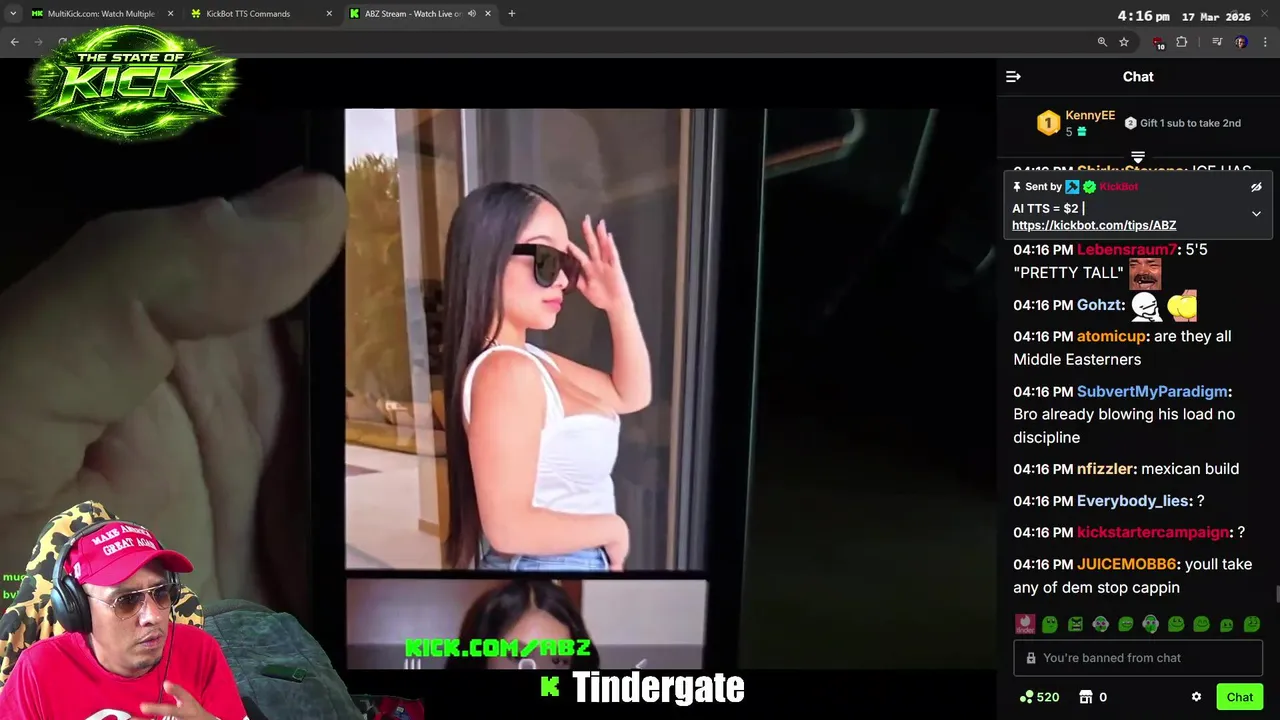Open a new browser tab
Screen dimensions: 1280x720
click(x=511, y=14)
